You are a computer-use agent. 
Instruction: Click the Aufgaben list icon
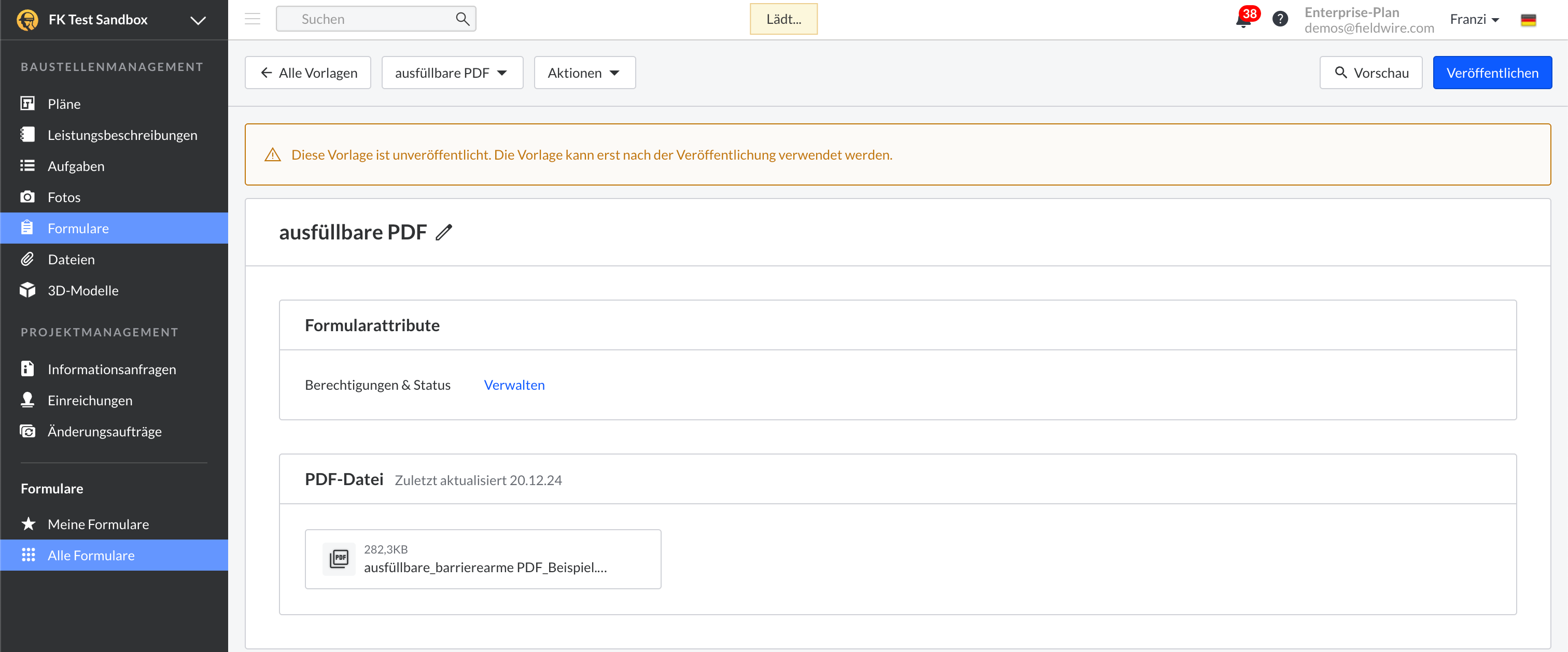[x=27, y=165]
